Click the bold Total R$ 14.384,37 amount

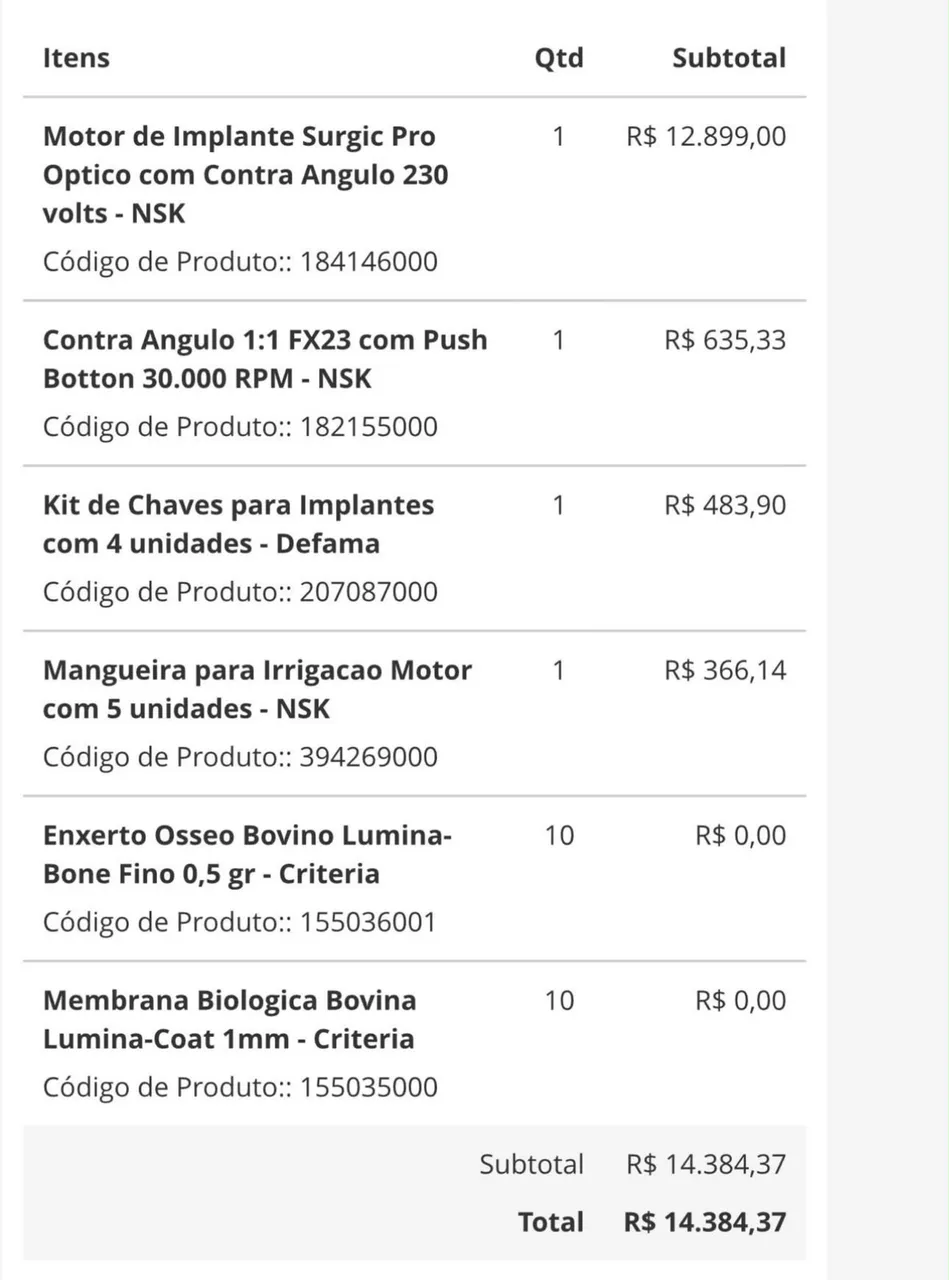click(x=705, y=1221)
